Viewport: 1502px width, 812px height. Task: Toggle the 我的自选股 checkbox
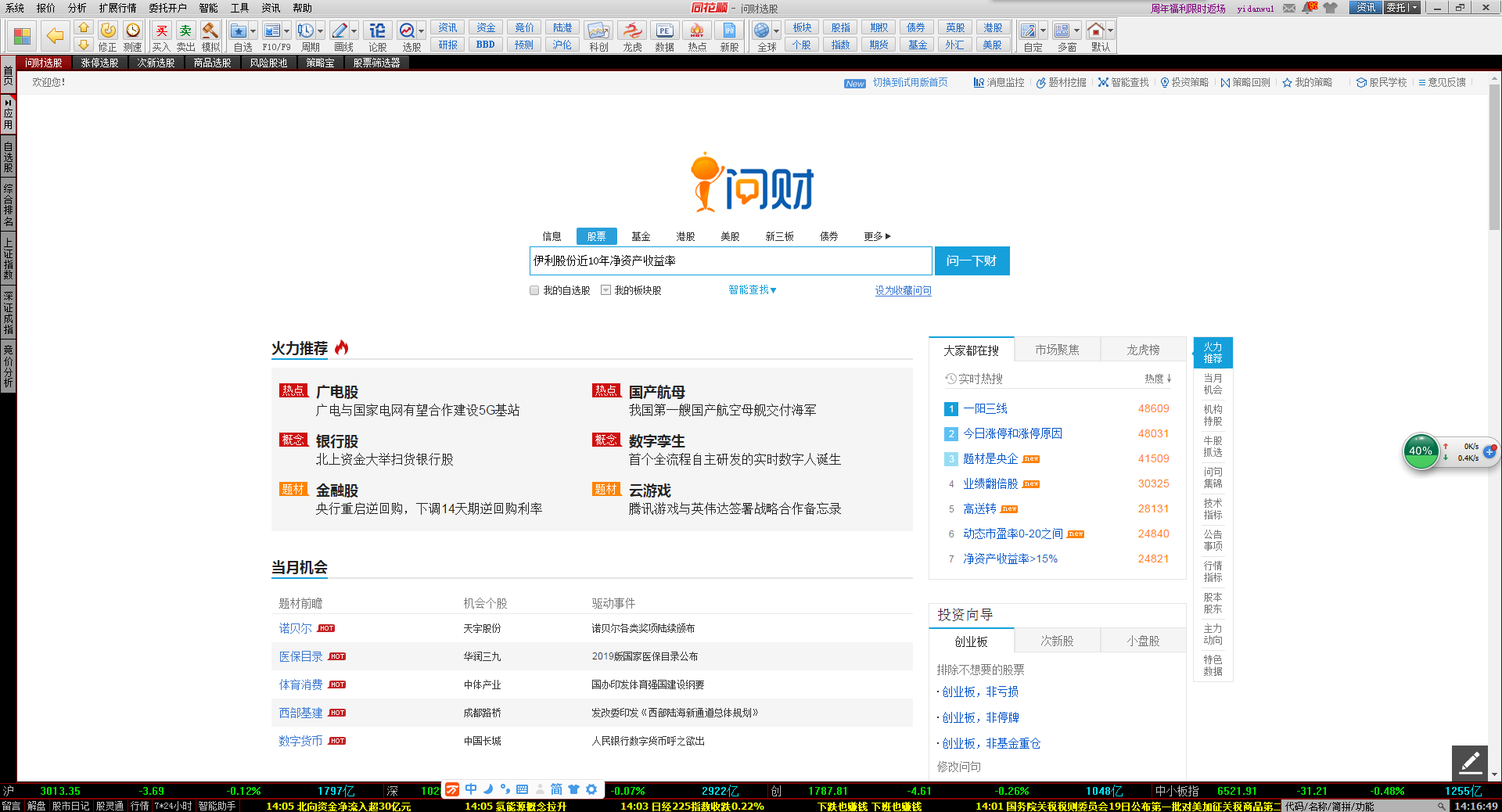tap(534, 290)
